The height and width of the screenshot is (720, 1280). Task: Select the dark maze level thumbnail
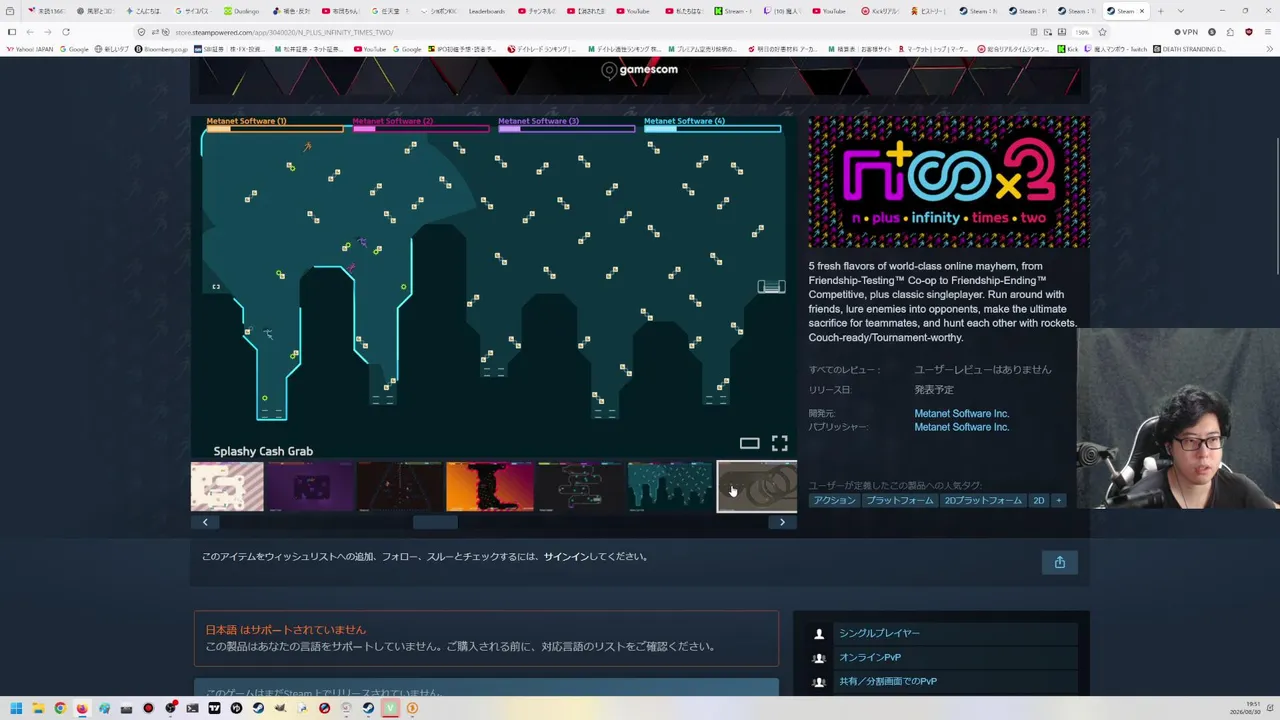click(x=580, y=486)
